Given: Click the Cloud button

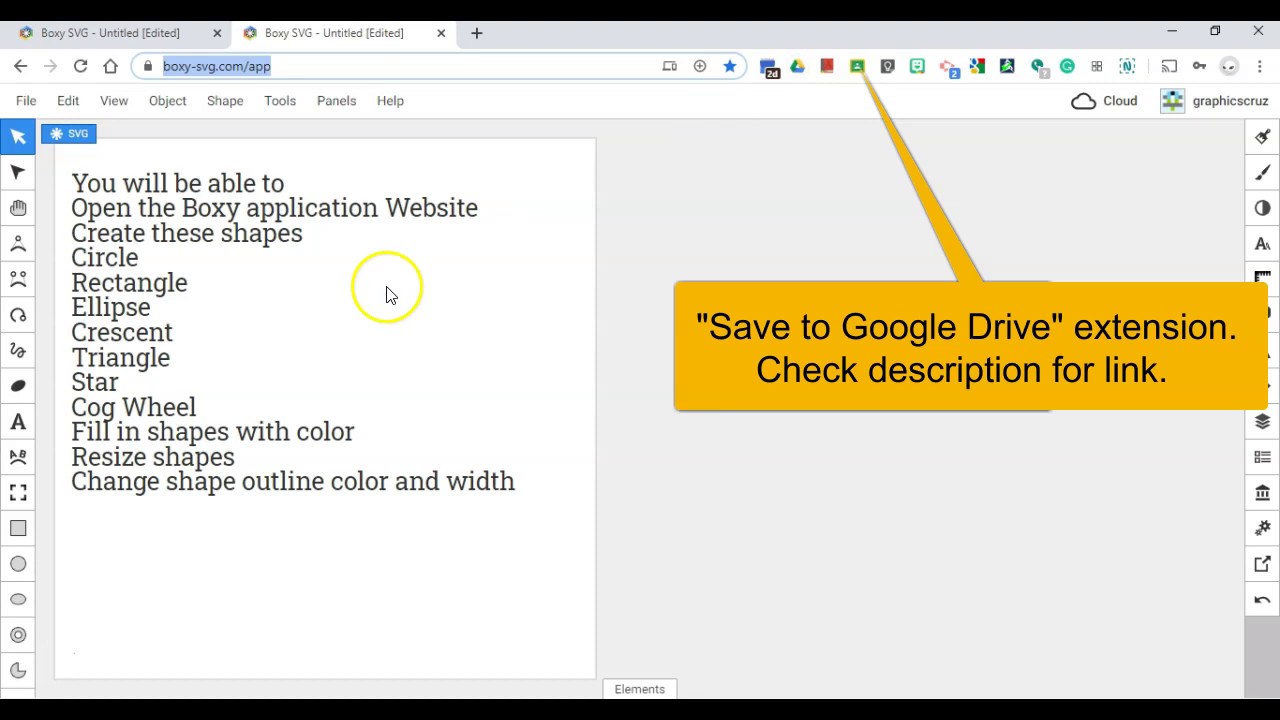Looking at the screenshot, I should [x=1104, y=101].
